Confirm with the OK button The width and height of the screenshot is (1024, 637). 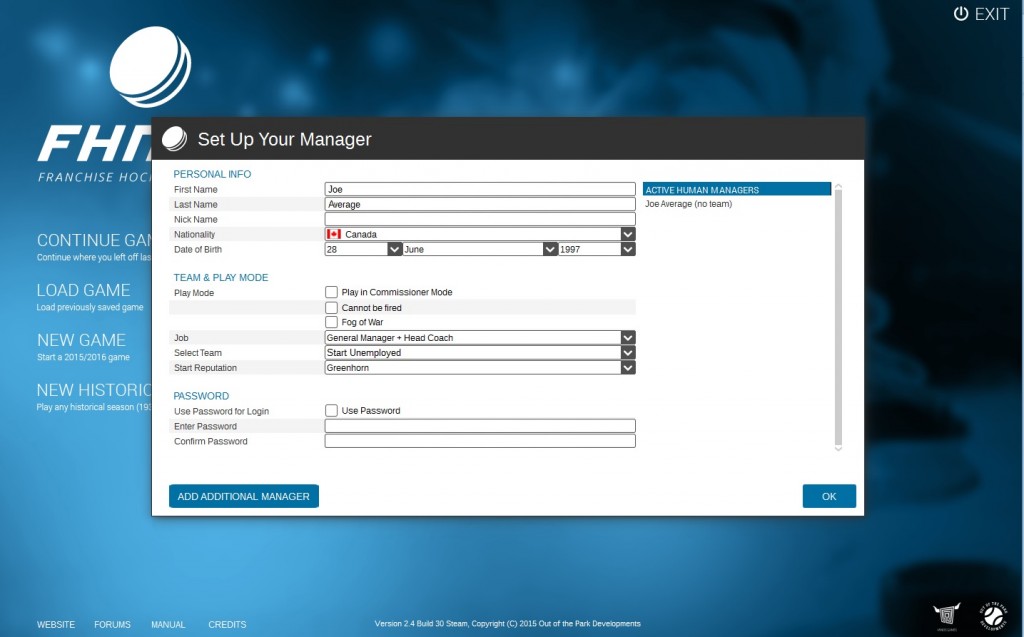click(x=829, y=496)
